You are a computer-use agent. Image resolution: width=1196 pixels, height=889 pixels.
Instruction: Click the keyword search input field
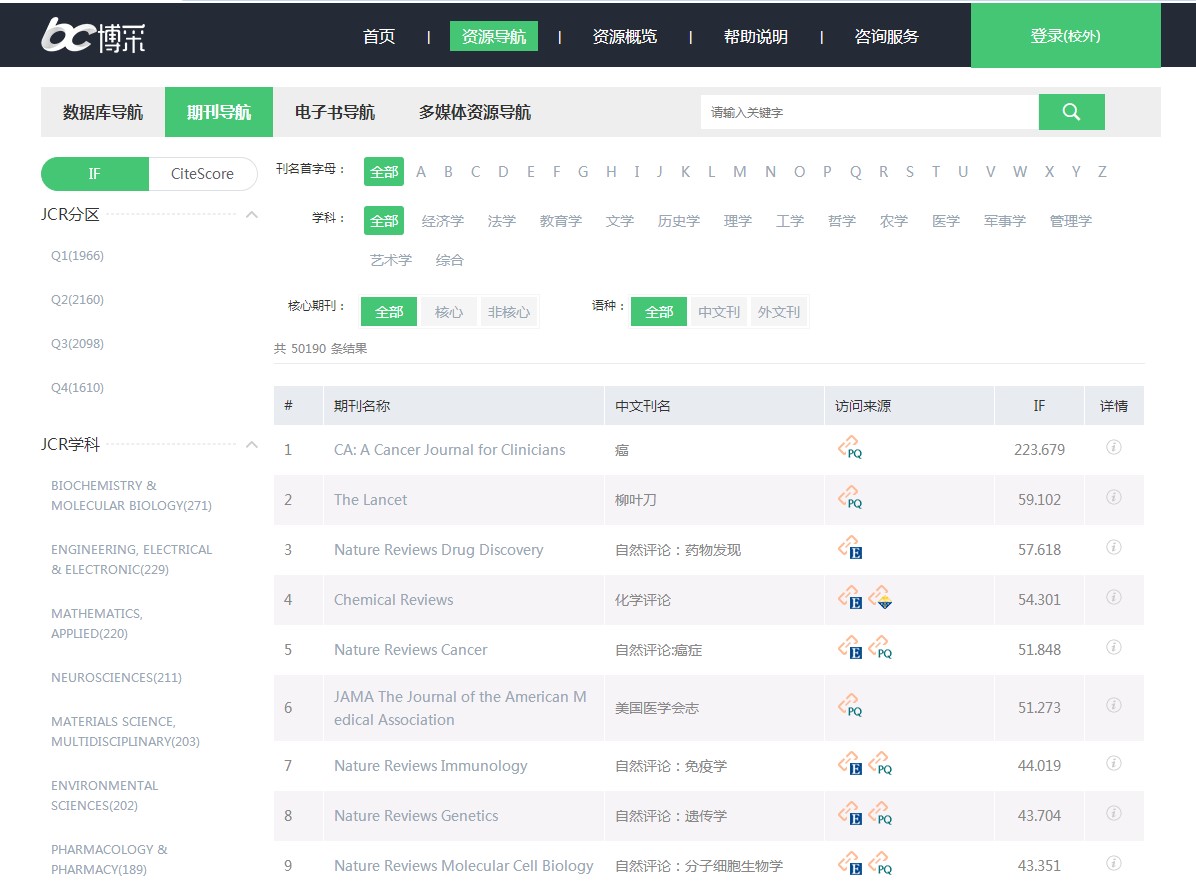tap(868, 112)
